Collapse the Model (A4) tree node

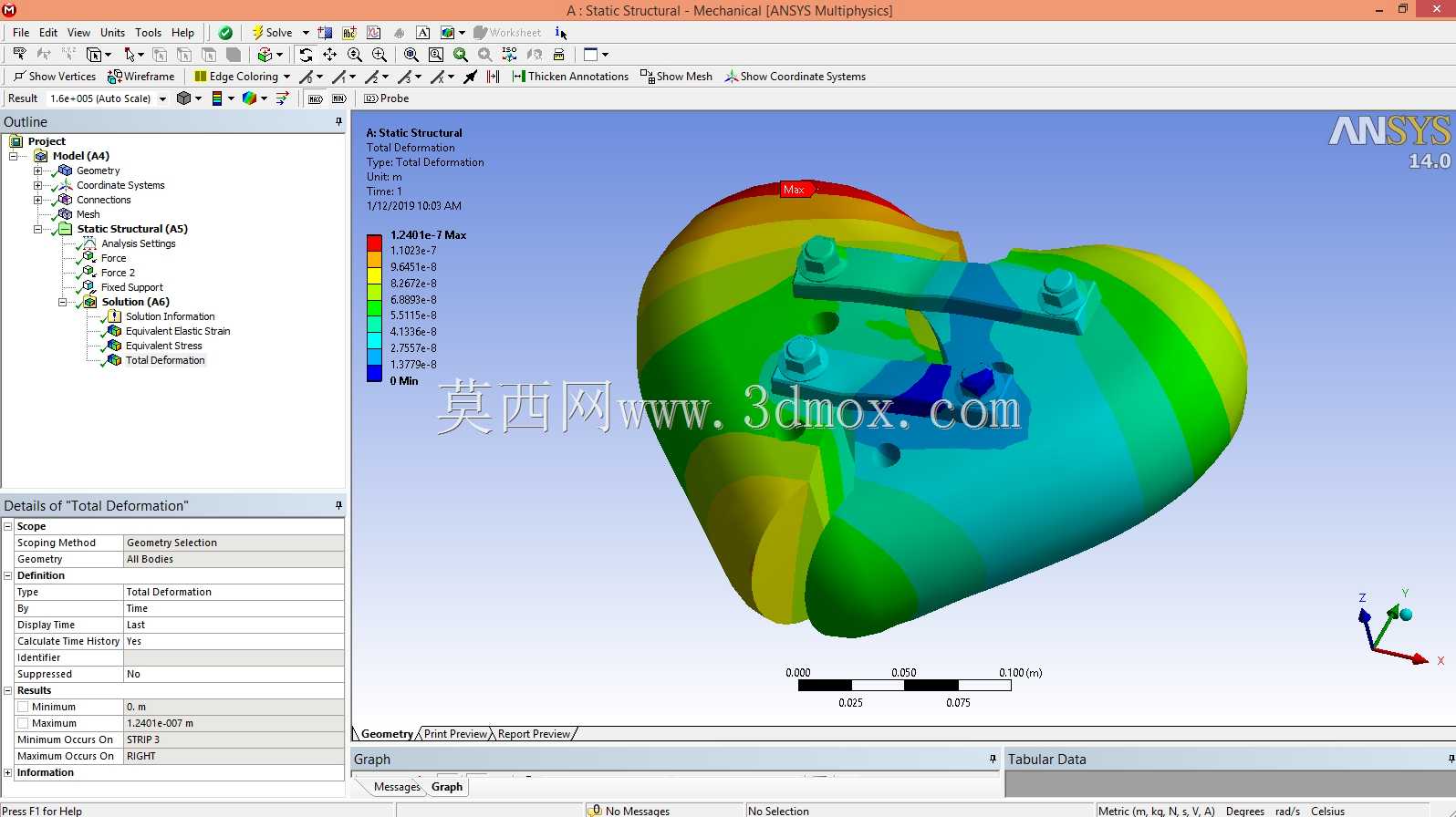(13, 156)
